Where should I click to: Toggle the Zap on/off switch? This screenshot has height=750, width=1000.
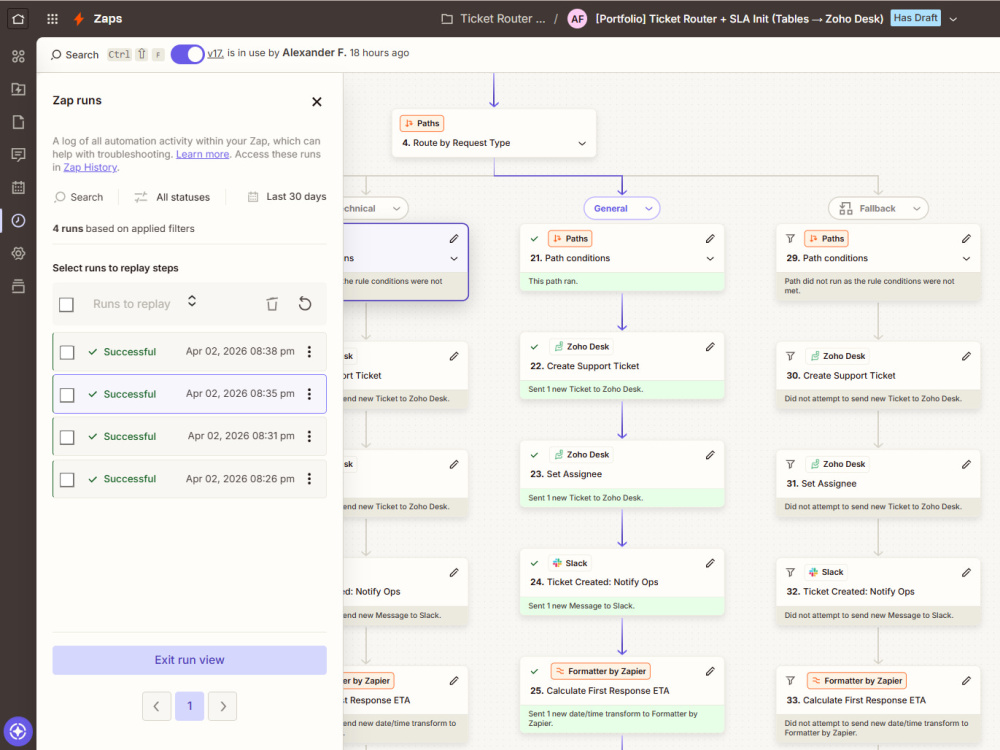[x=187, y=54]
